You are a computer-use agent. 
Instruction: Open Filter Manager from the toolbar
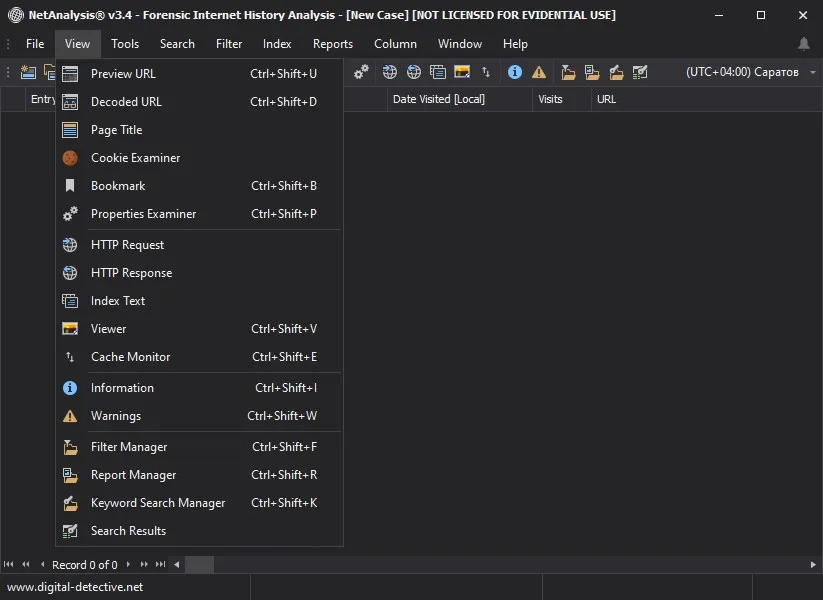568,72
